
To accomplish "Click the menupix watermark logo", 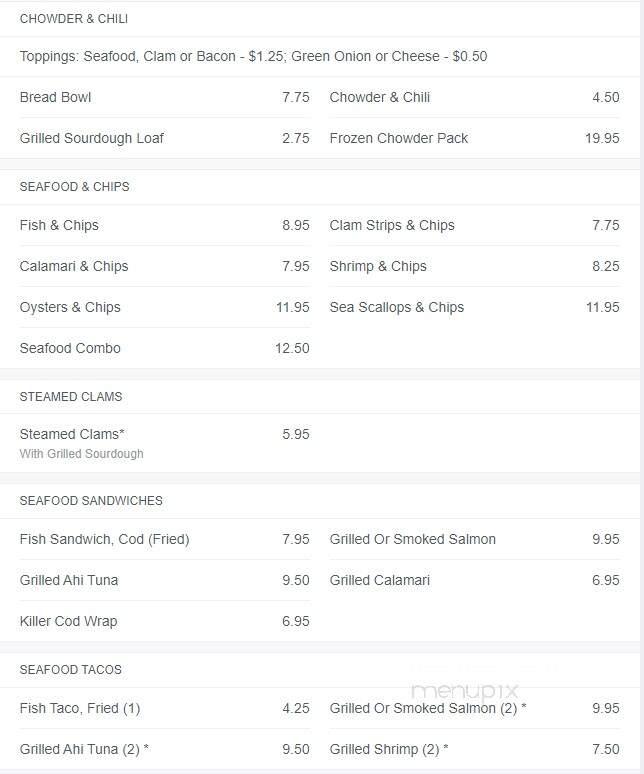I will point(464,690).
